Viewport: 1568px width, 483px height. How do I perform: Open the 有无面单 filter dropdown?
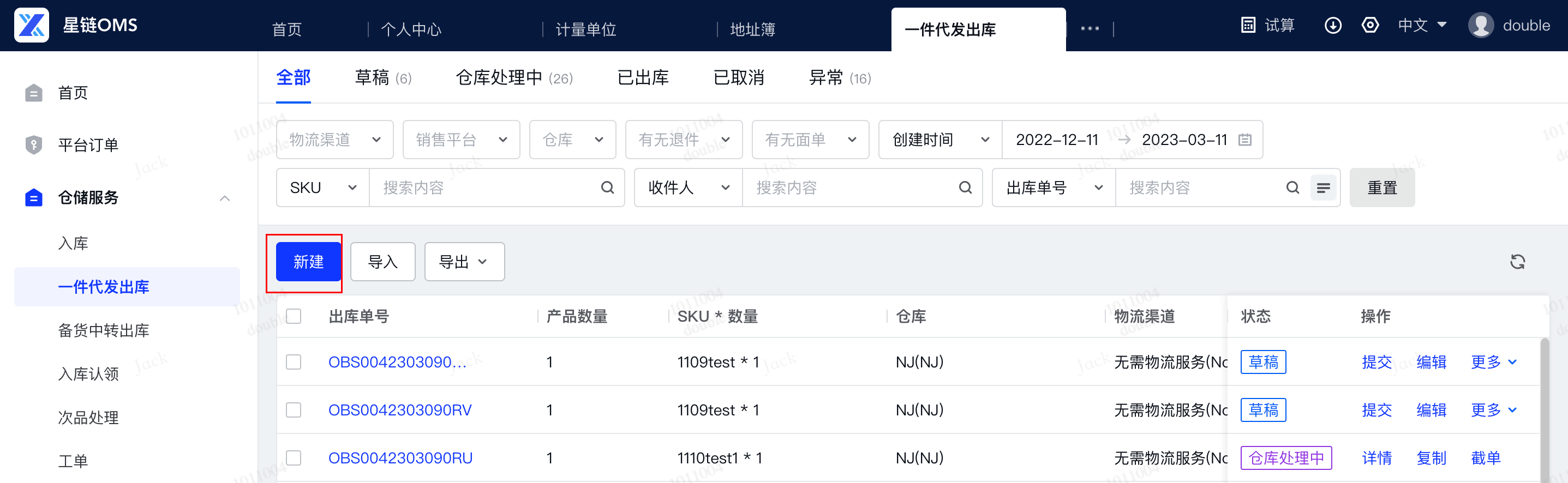[810, 140]
